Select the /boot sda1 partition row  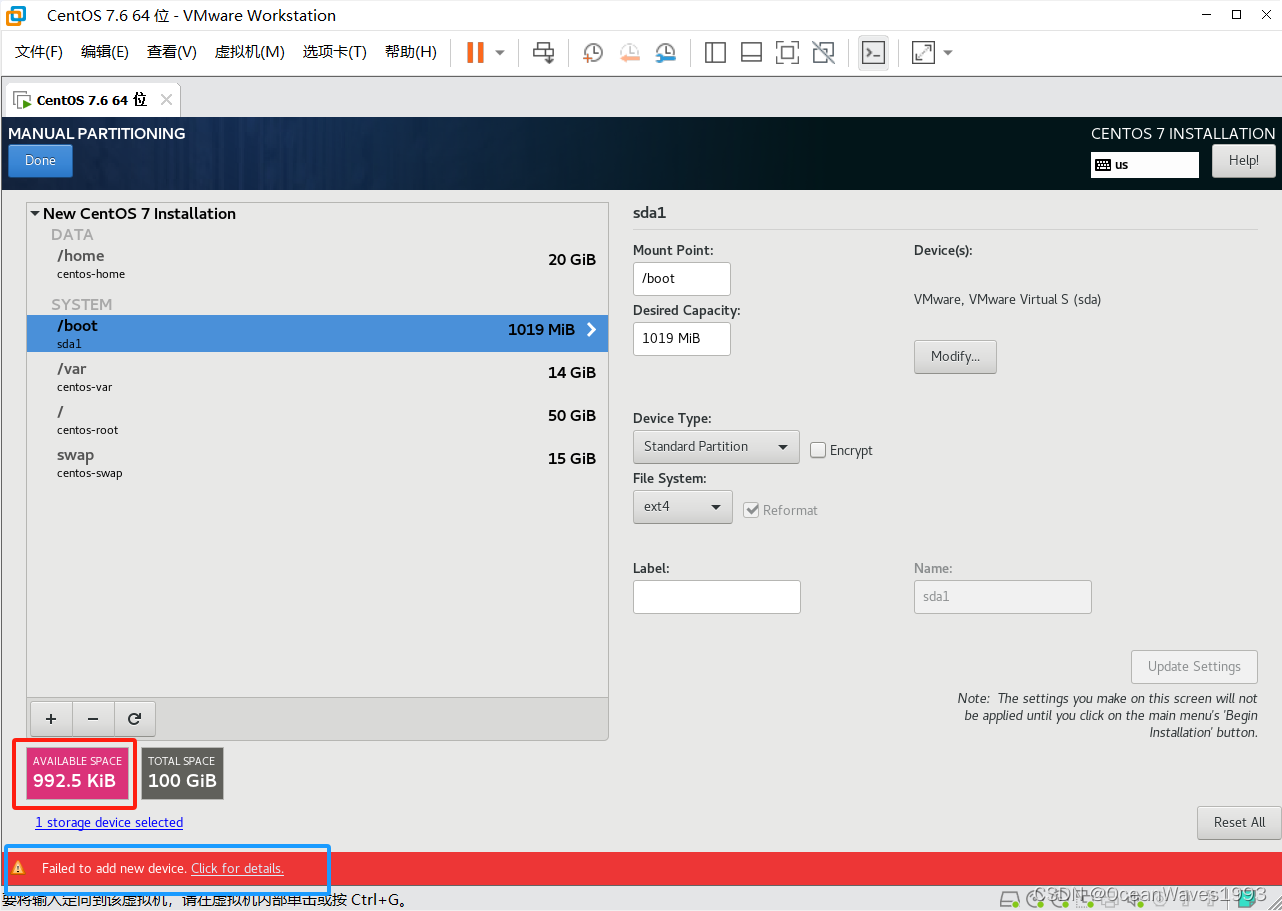point(317,333)
